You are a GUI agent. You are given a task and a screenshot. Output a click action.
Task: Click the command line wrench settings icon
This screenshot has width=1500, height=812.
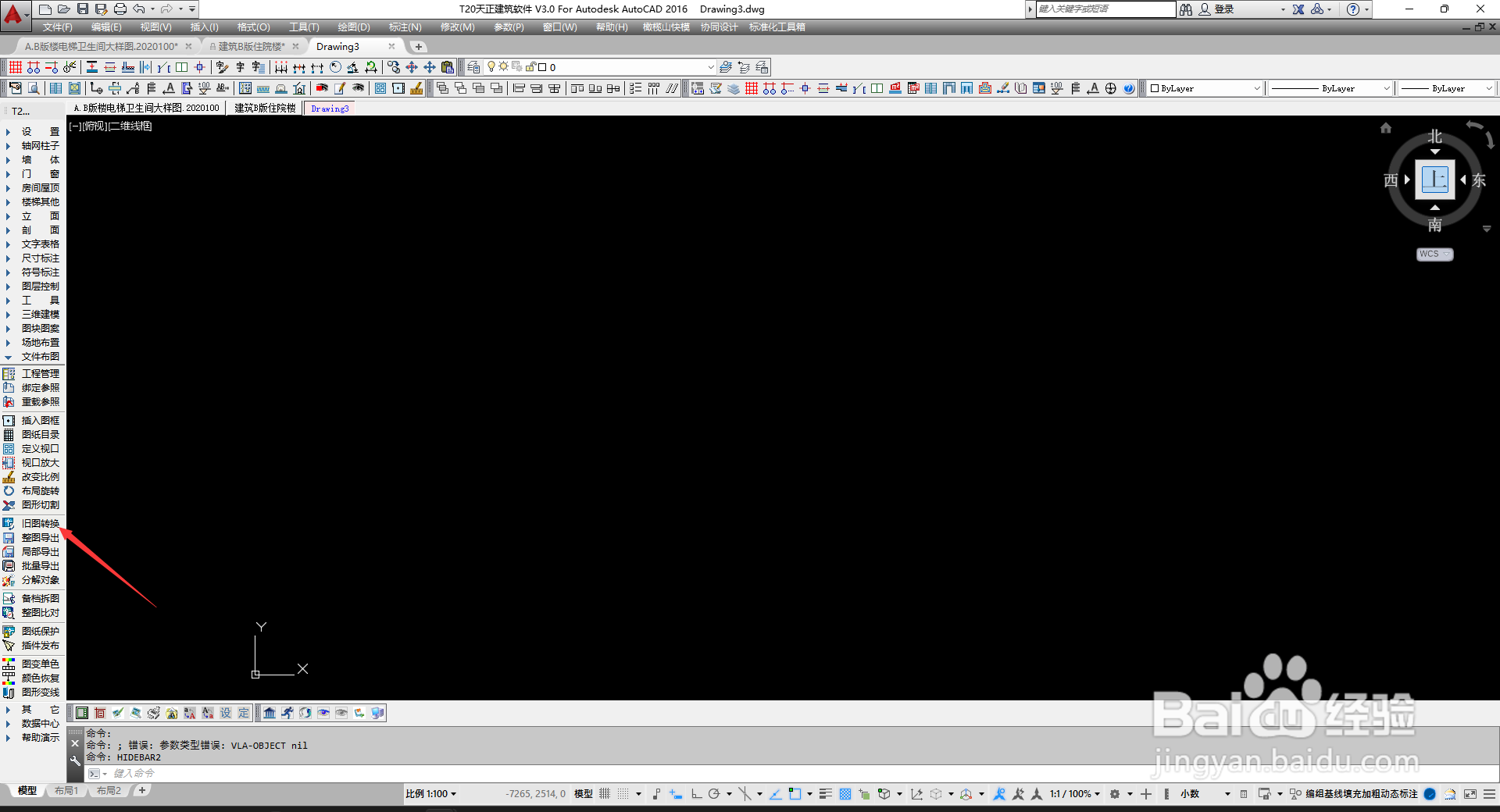click(x=75, y=760)
